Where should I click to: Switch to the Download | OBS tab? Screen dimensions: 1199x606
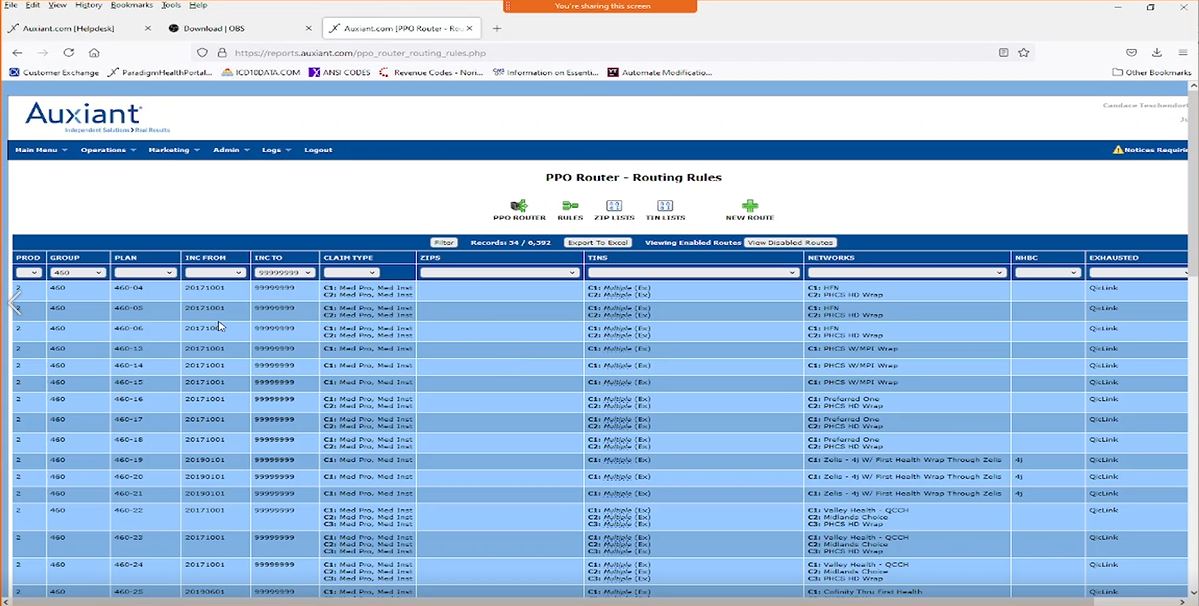(x=215, y=28)
